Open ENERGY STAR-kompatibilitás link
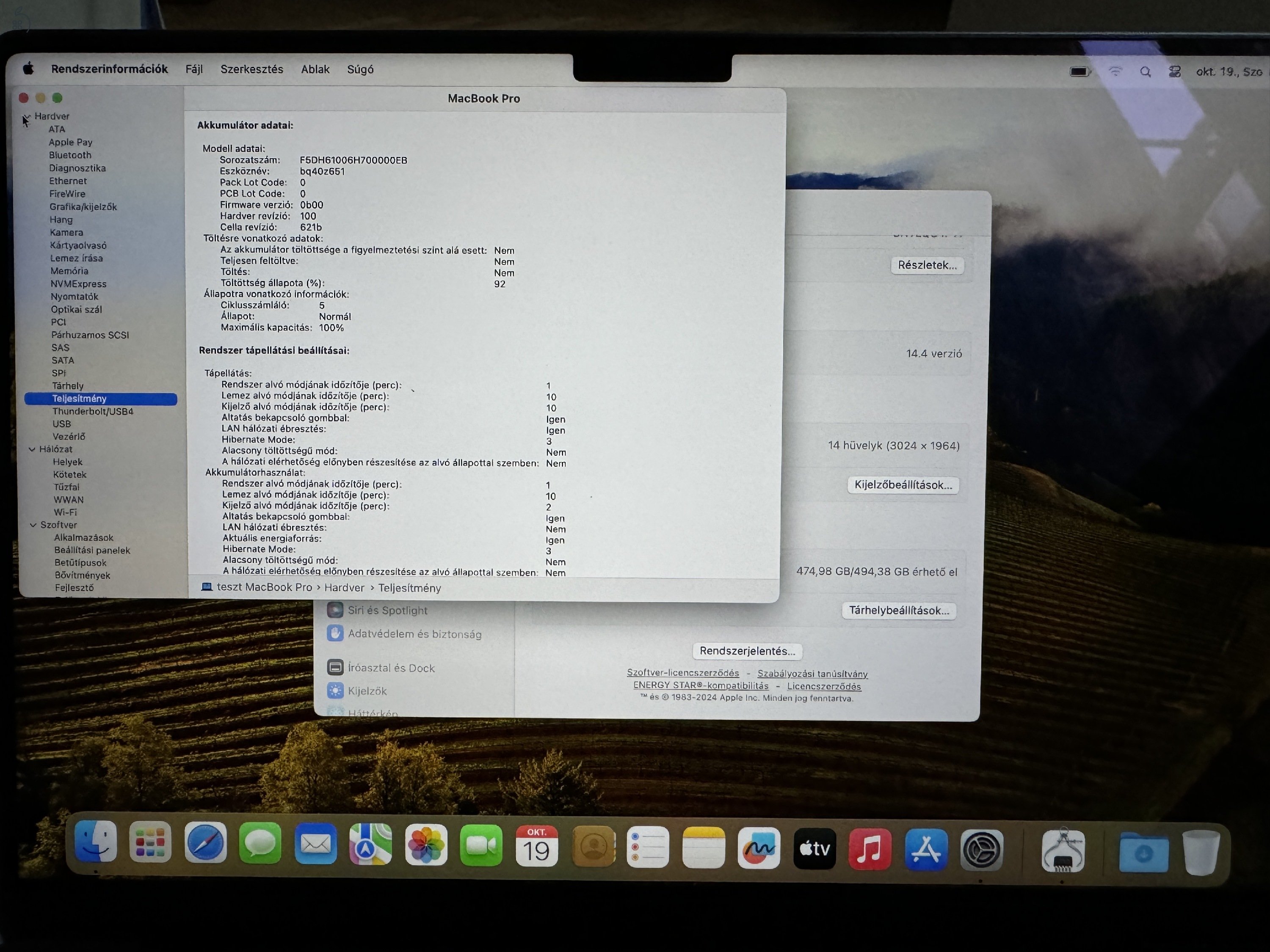The image size is (1270, 952). [x=701, y=685]
